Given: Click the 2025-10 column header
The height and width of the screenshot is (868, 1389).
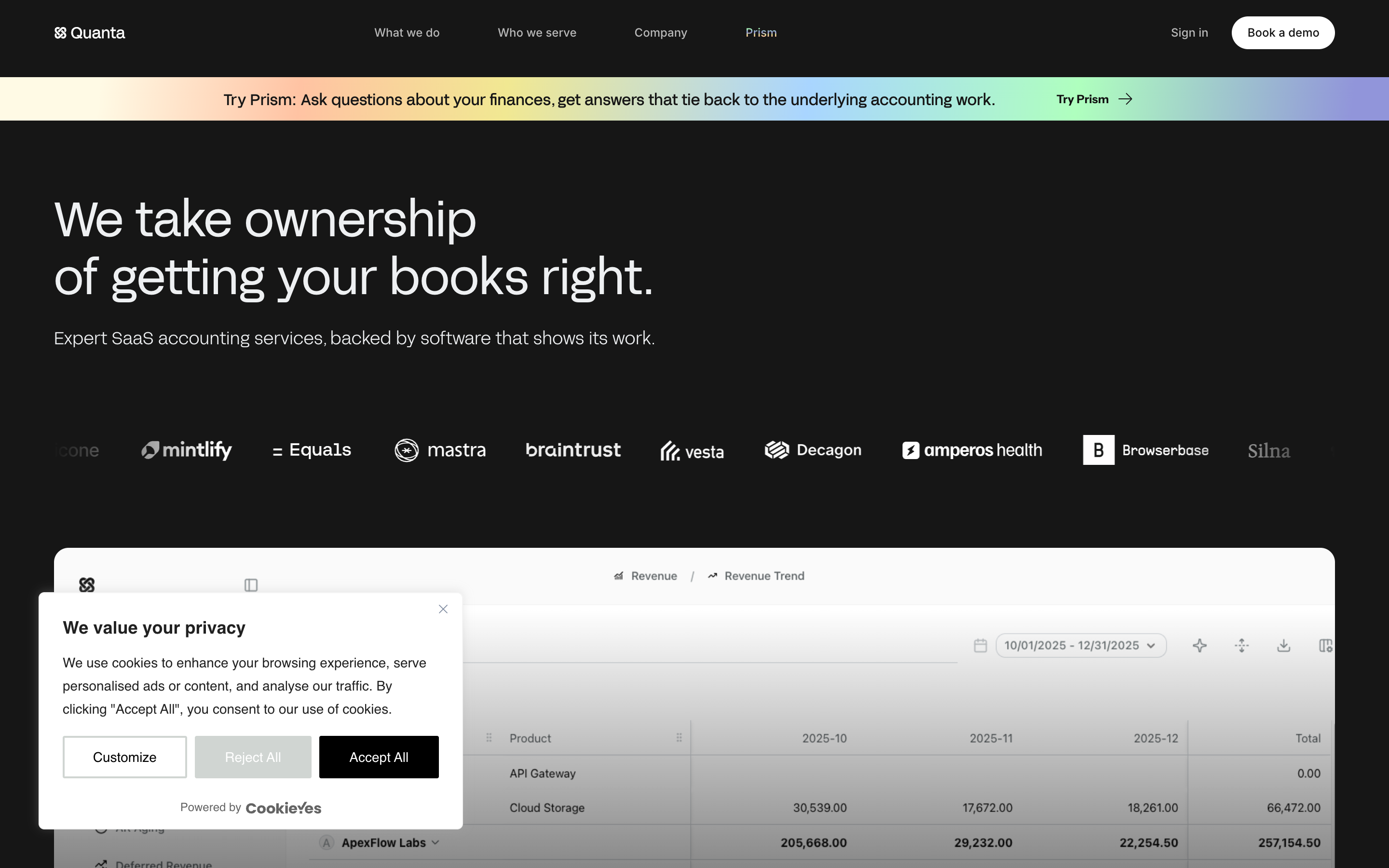Looking at the screenshot, I should (x=824, y=738).
